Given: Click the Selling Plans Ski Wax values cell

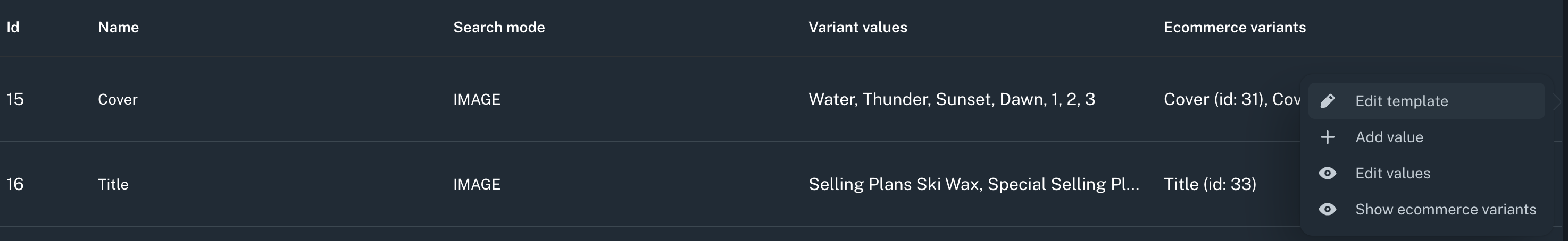Looking at the screenshot, I should pyautogui.click(x=974, y=185).
